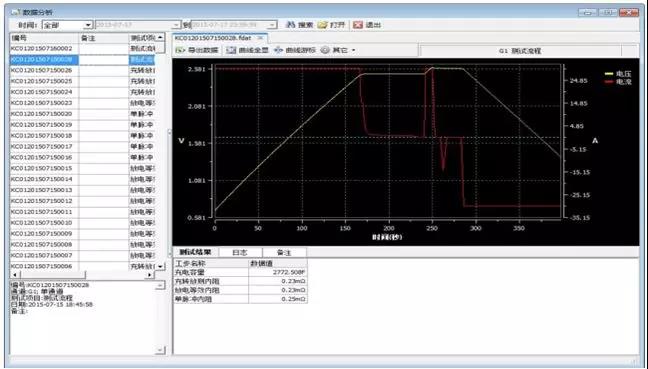
Task: Click the list's horizontal scrollbar right arrow
Action: pyautogui.click(x=149, y=275)
